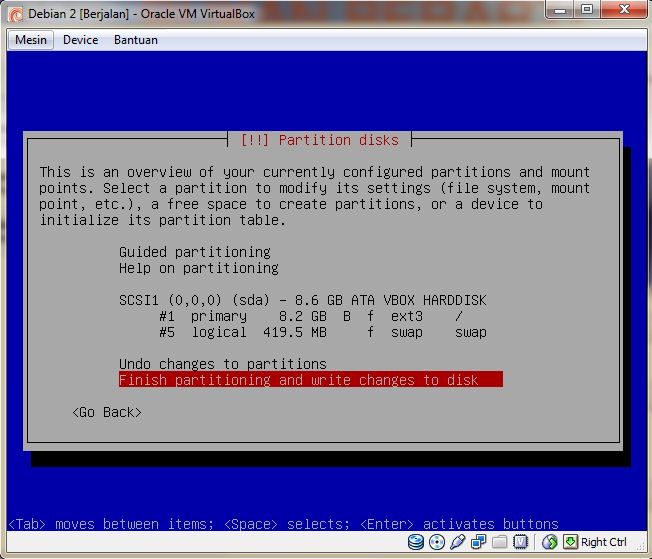Click the USB devices status icon
The image size is (652, 559).
click(457, 542)
